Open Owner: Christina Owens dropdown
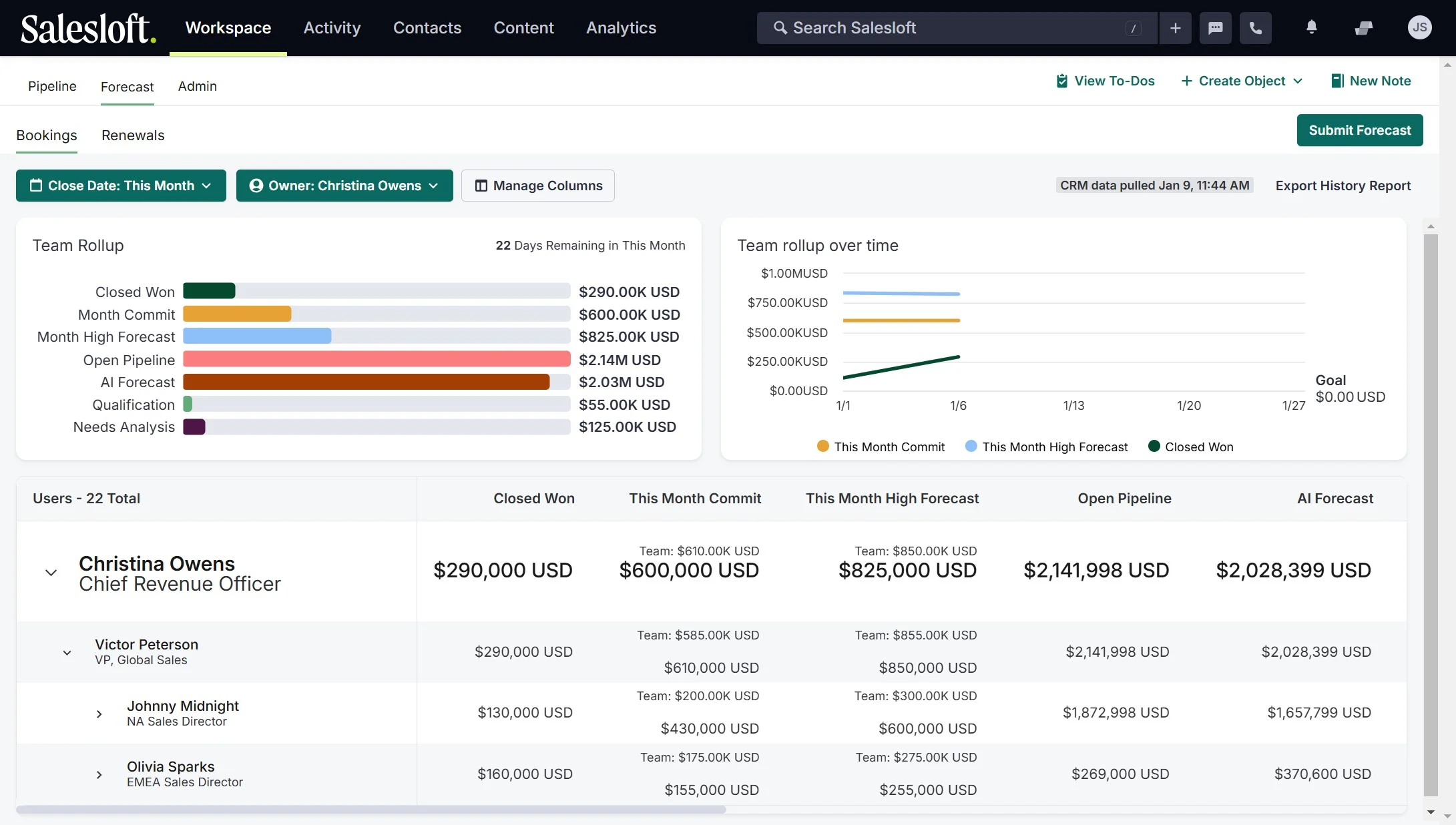1456x825 pixels. click(x=344, y=186)
